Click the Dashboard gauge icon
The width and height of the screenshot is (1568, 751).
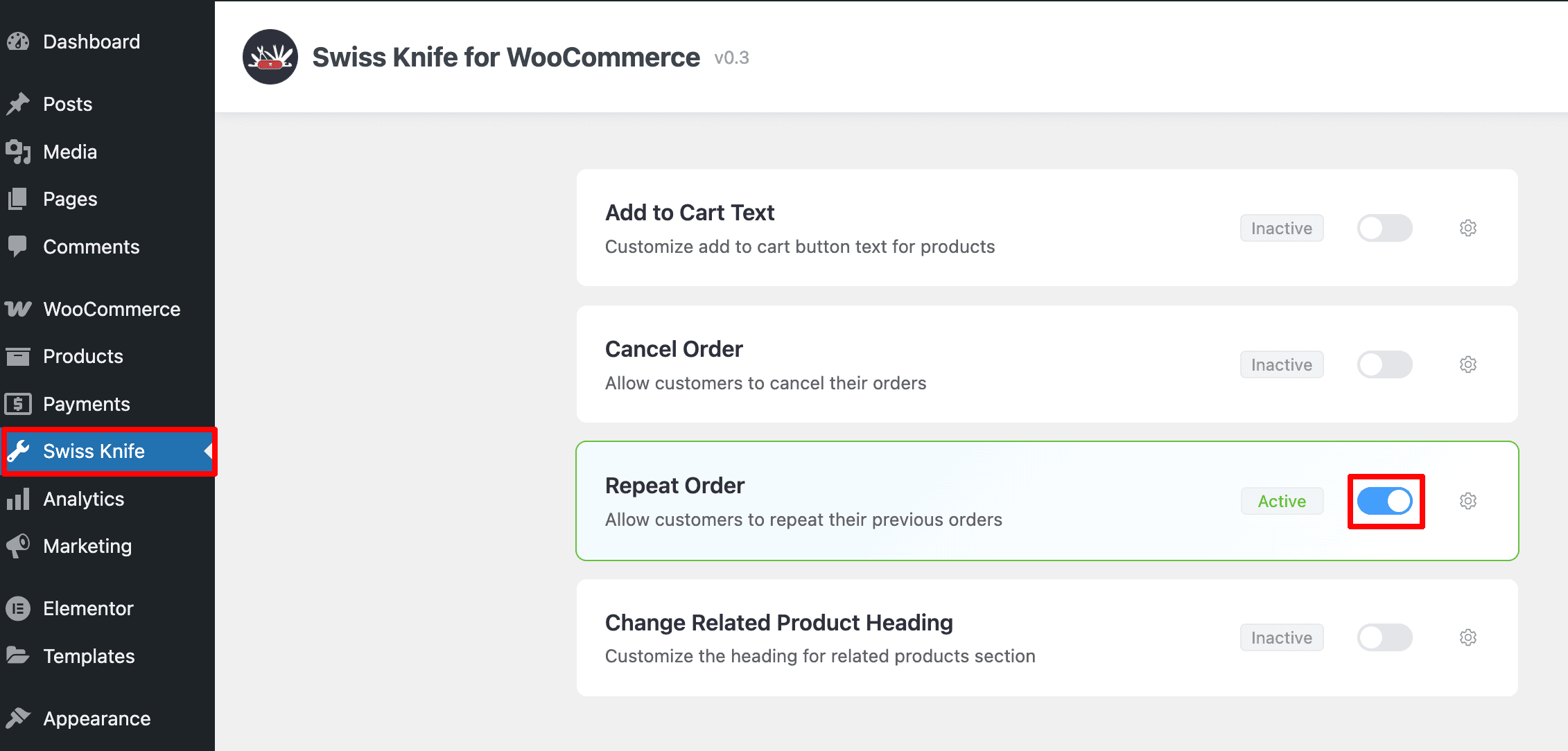[18, 42]
